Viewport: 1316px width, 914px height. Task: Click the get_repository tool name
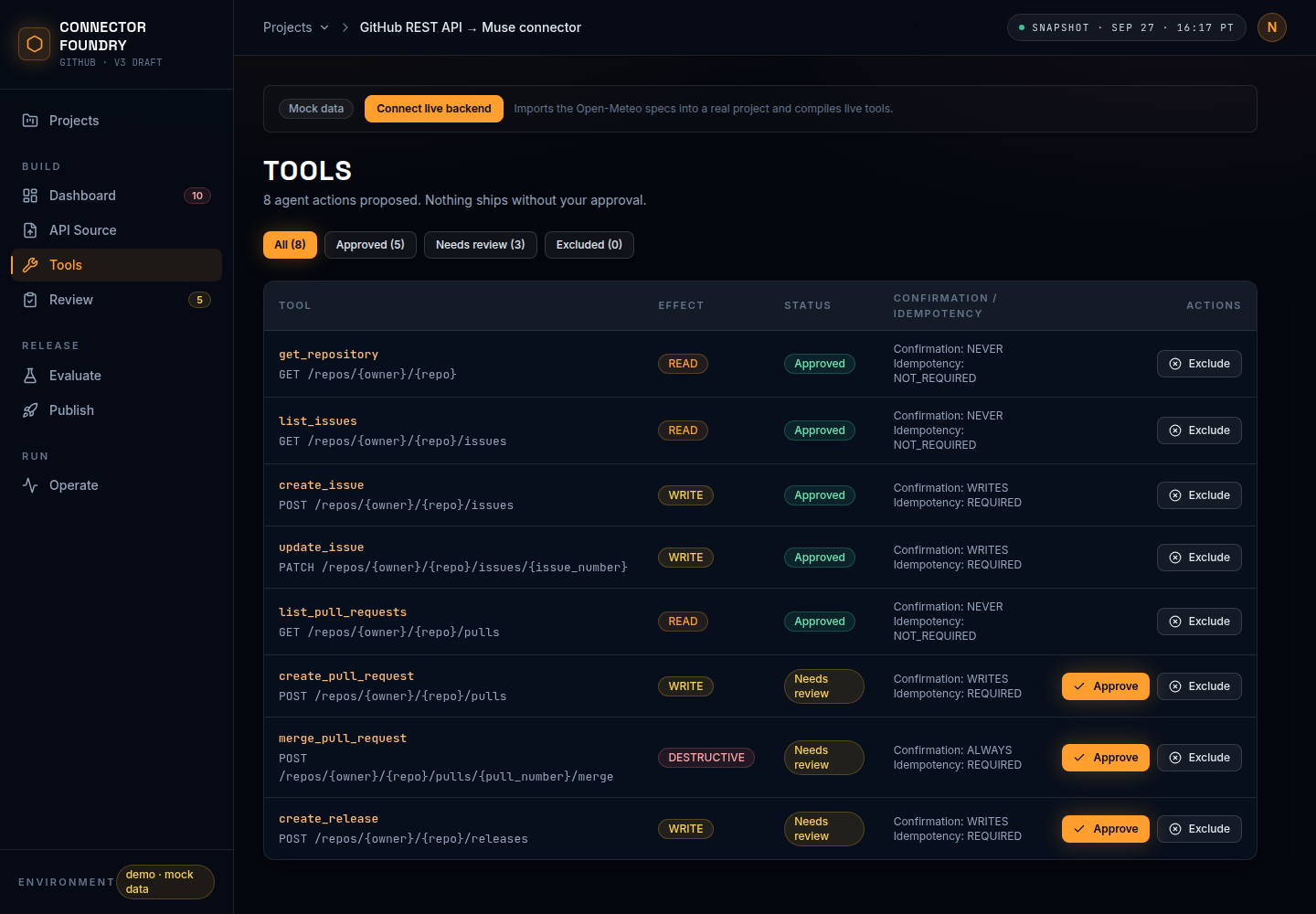point(328,355)
